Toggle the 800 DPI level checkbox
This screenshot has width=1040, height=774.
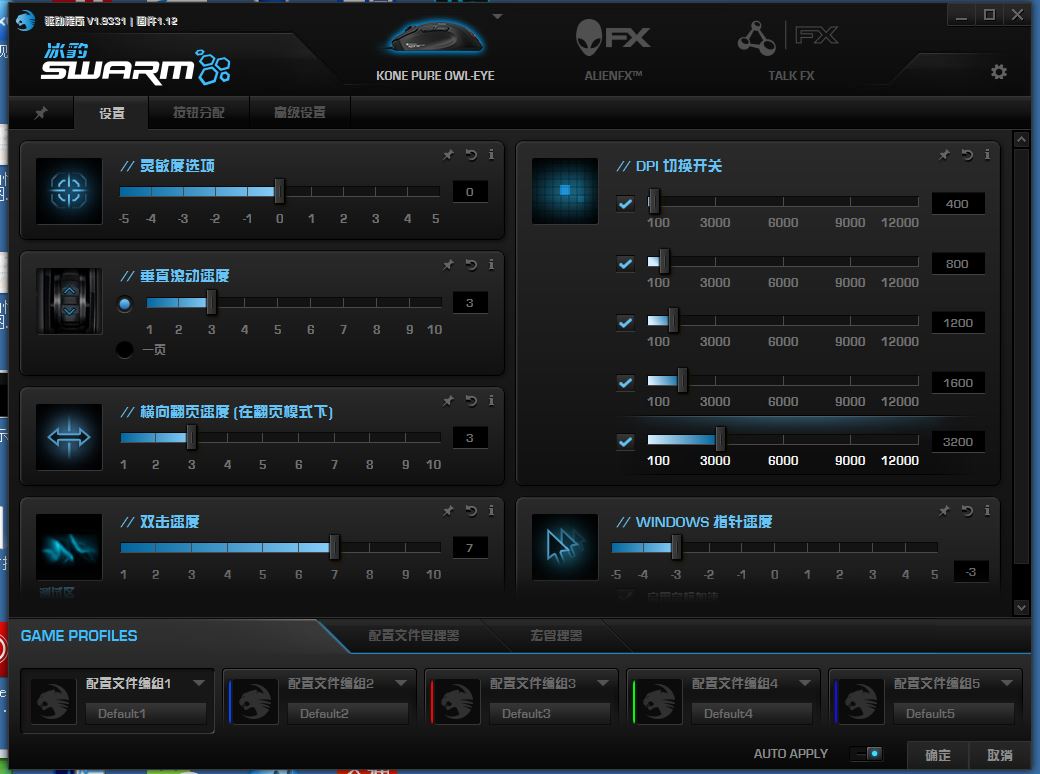(x=625, y=263)
